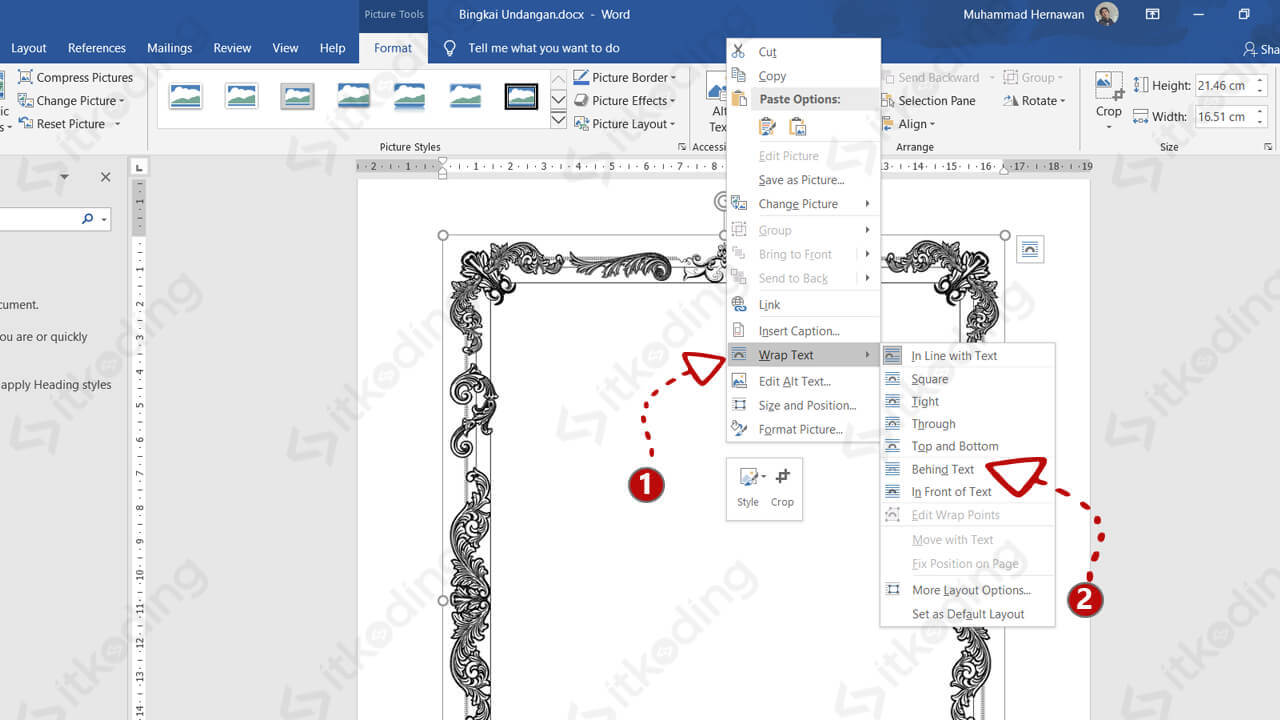
Task: Switch to the Review tab
Action: tap(232, 48)
